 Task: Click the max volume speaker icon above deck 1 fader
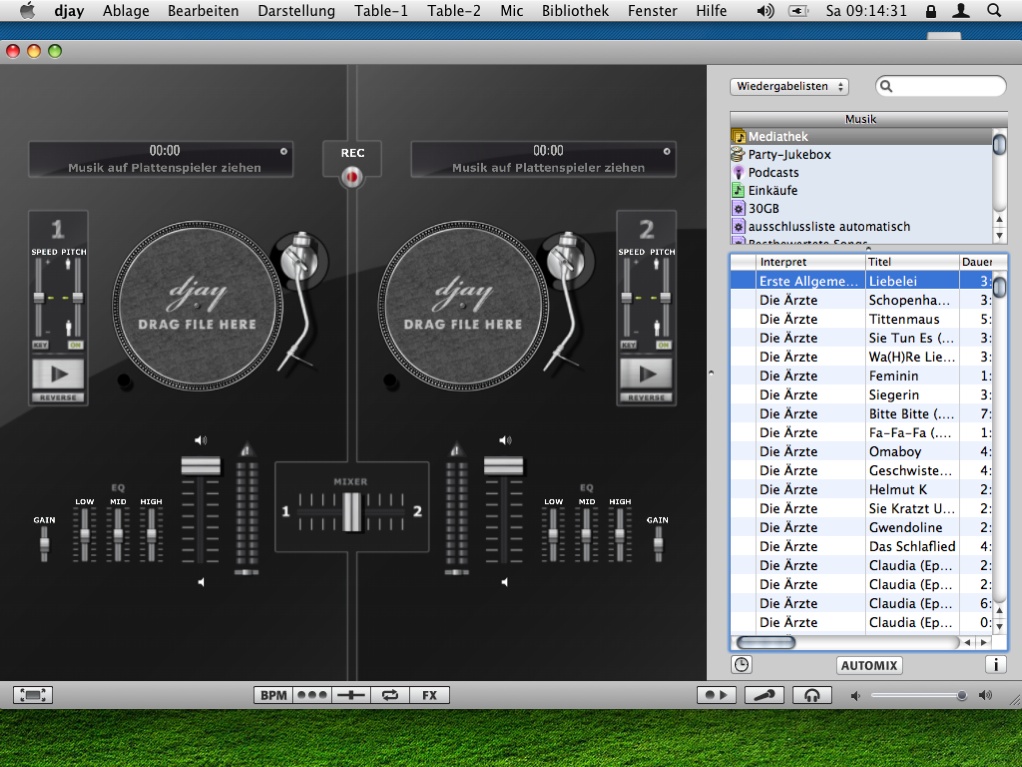(x=201, y=441)
